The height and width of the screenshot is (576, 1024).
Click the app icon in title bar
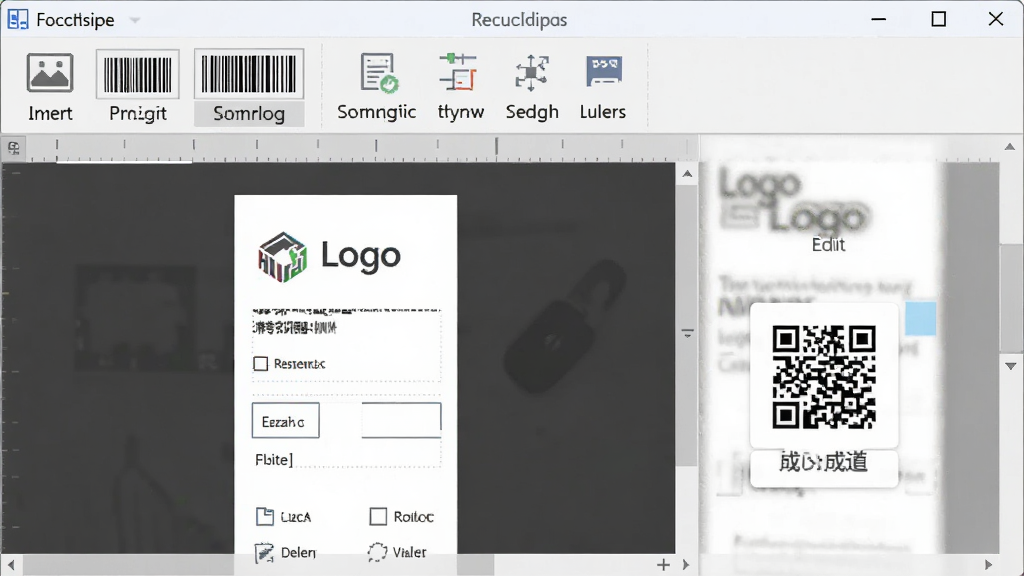coord(18,20)
